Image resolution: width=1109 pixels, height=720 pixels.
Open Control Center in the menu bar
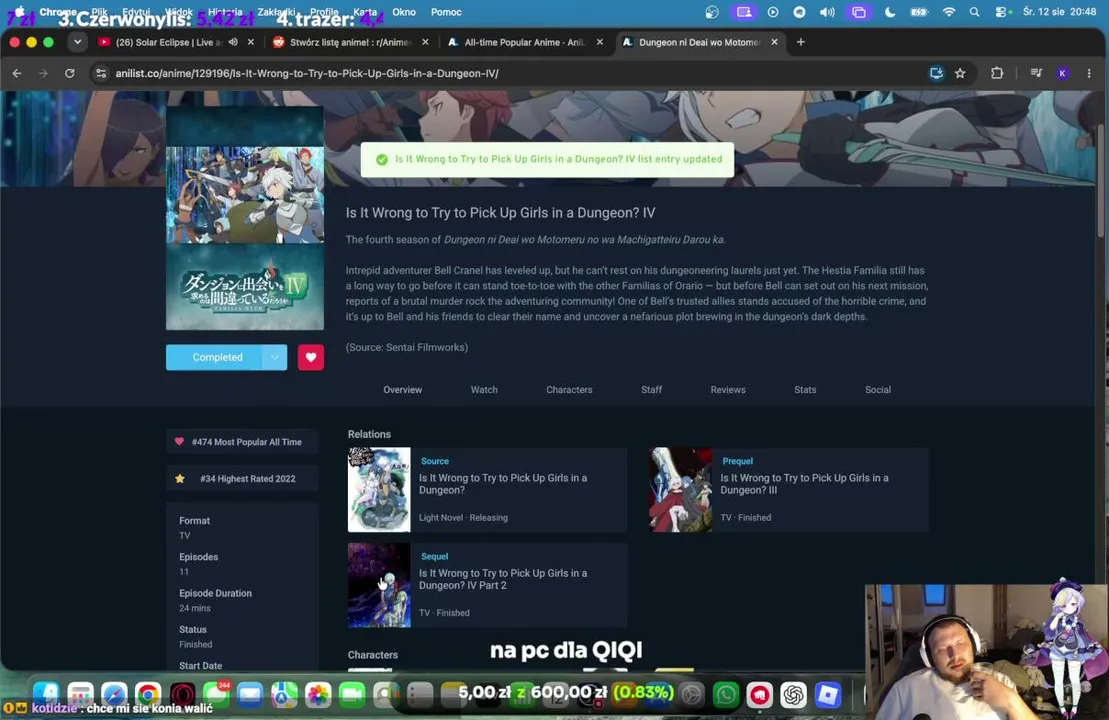point(1000,12)
